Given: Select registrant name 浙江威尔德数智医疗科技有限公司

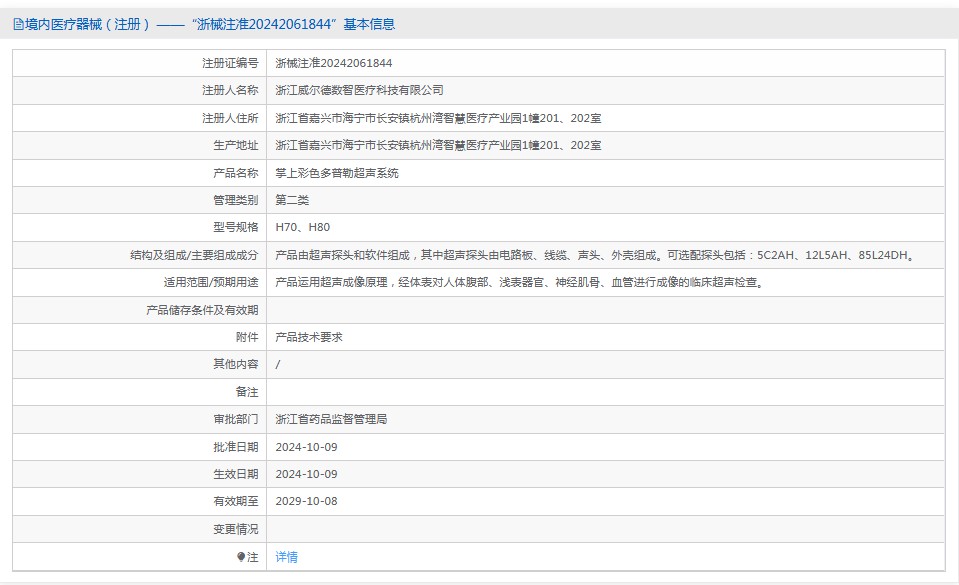Looking at the screenshot, I should pos(359,90).
